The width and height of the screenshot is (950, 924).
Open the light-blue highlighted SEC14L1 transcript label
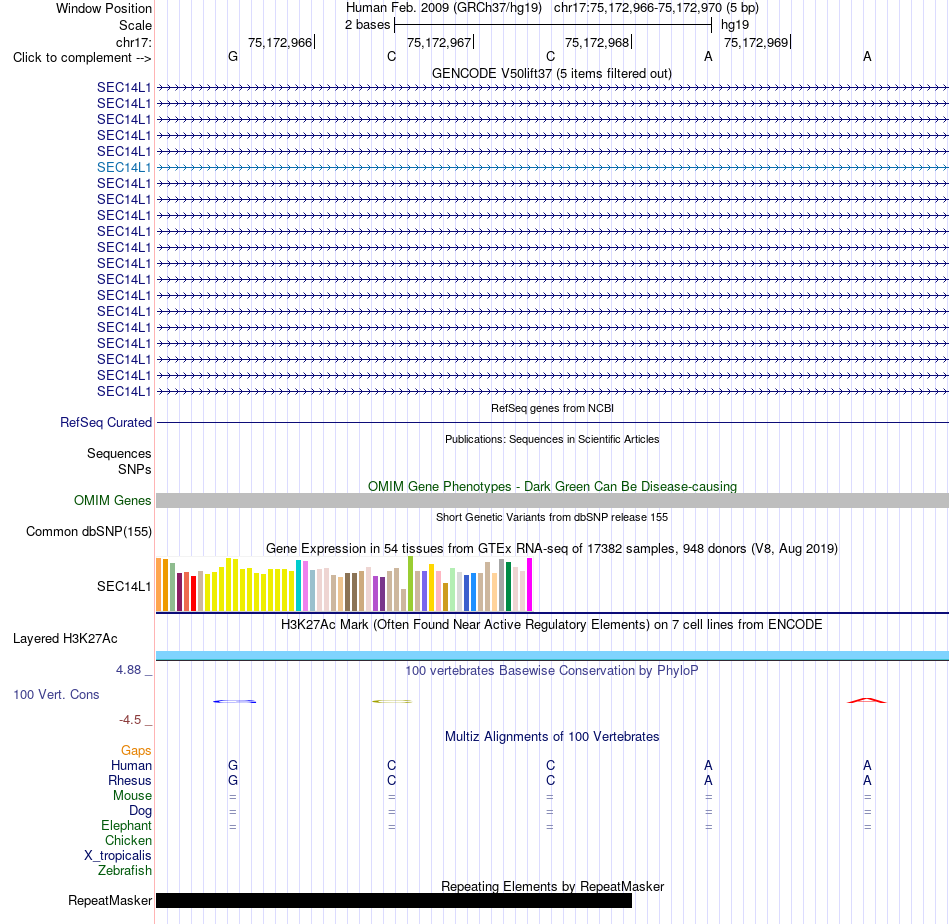click(x=124, y=167)
